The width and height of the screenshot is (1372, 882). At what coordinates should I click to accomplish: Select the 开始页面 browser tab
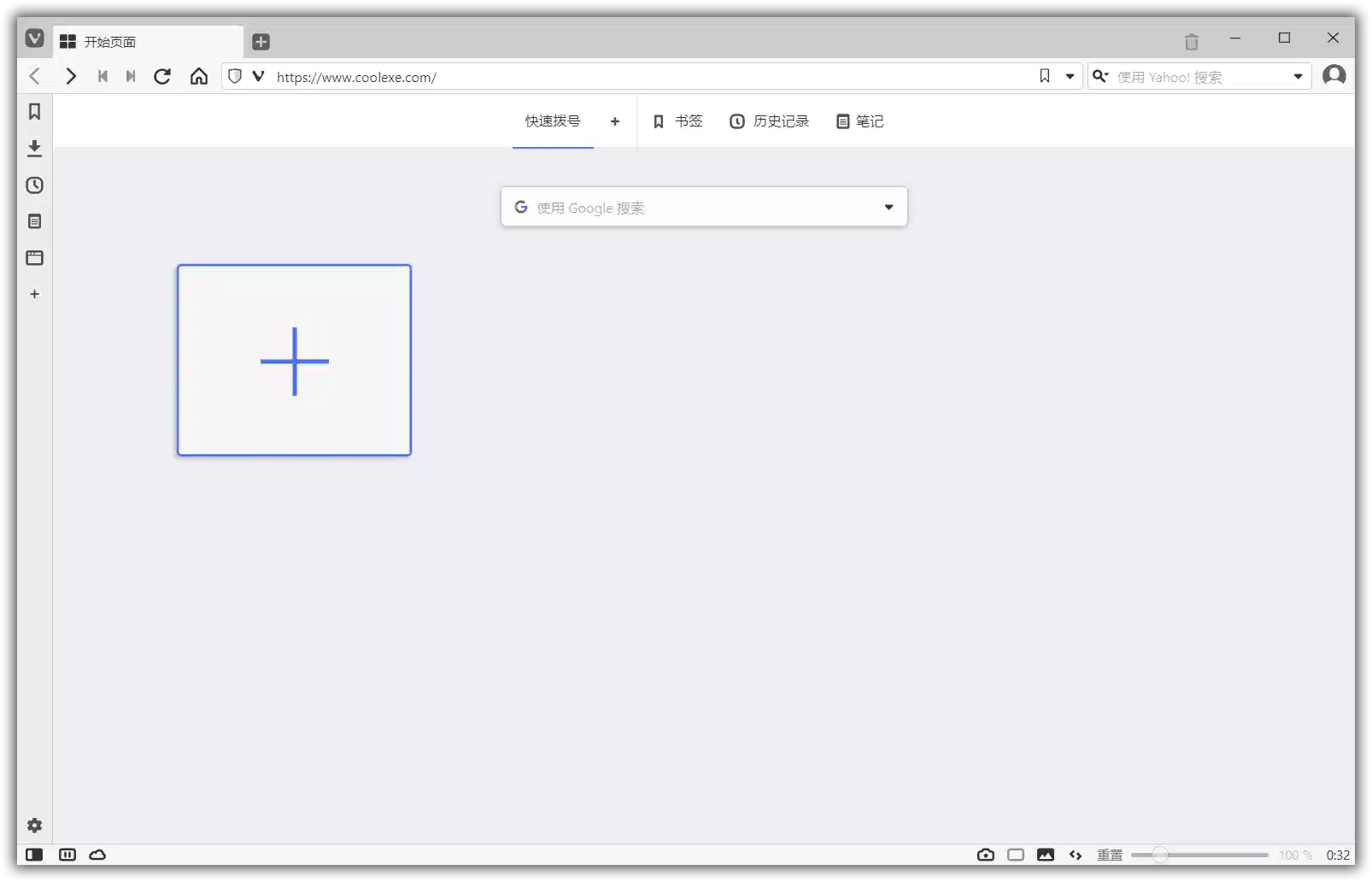click(111, 41)
